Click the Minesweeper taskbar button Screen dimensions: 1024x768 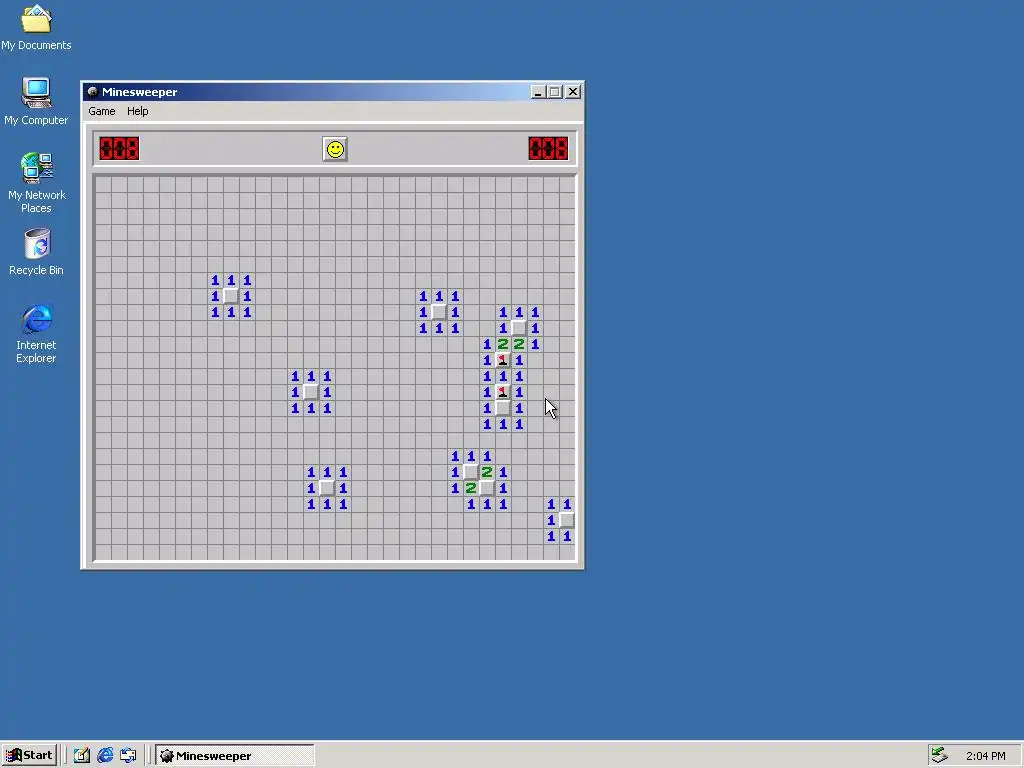(234, 756)
